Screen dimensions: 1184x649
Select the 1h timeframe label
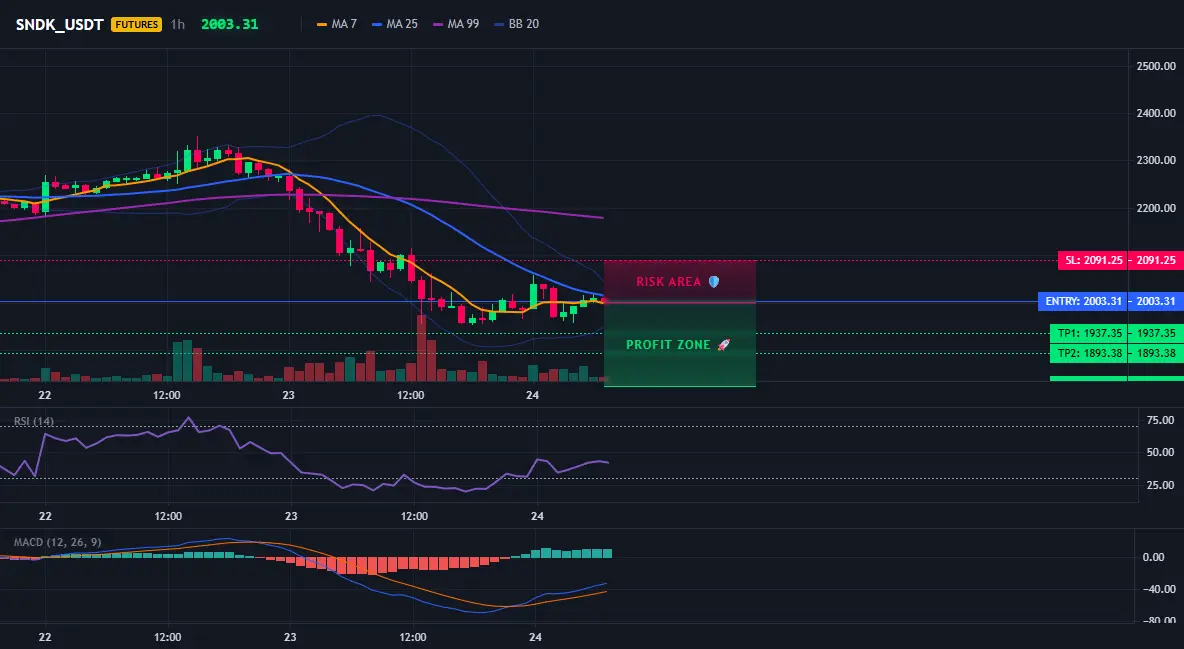[x=177, y=24]
